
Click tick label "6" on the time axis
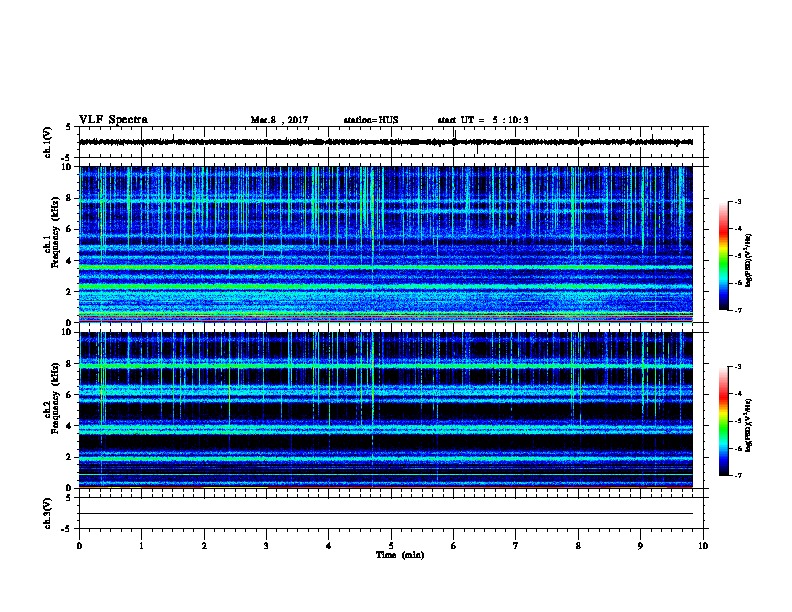pyautogui.click(x=454, y=545)
